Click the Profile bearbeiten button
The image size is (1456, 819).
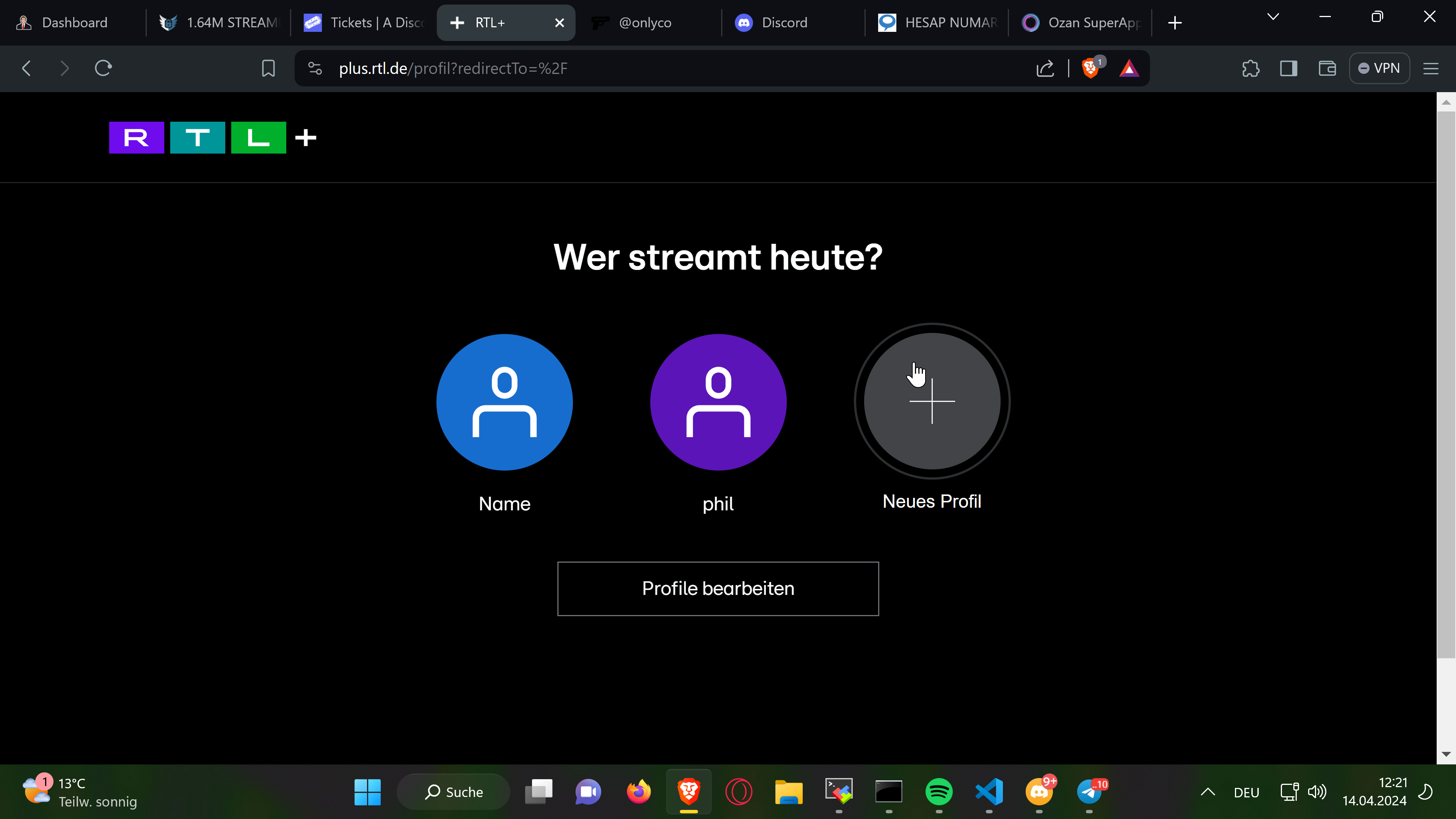tap(718, 588)
